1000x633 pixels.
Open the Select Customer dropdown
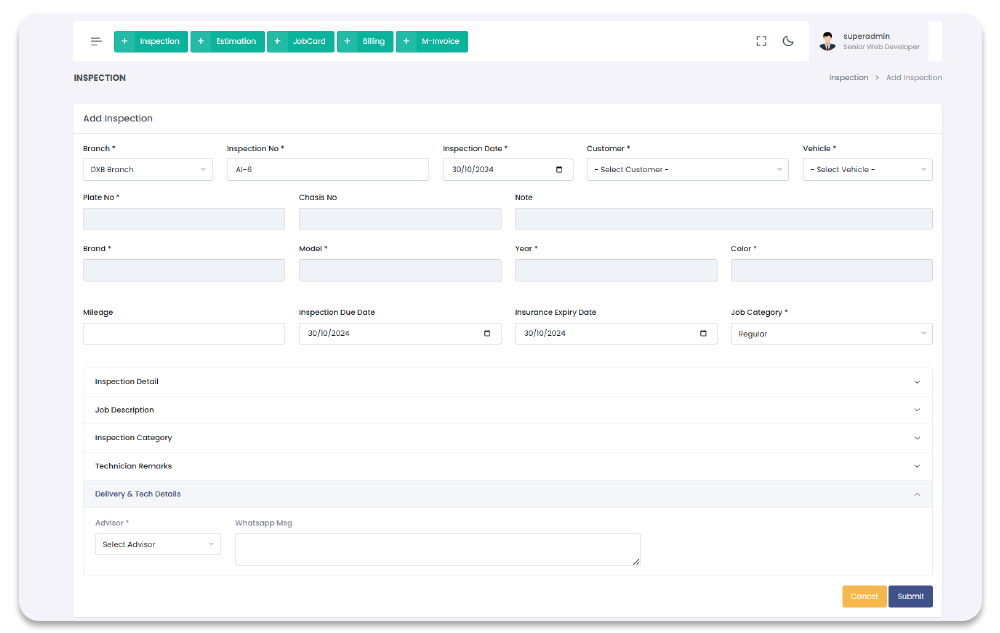click(x=687, y=170)
